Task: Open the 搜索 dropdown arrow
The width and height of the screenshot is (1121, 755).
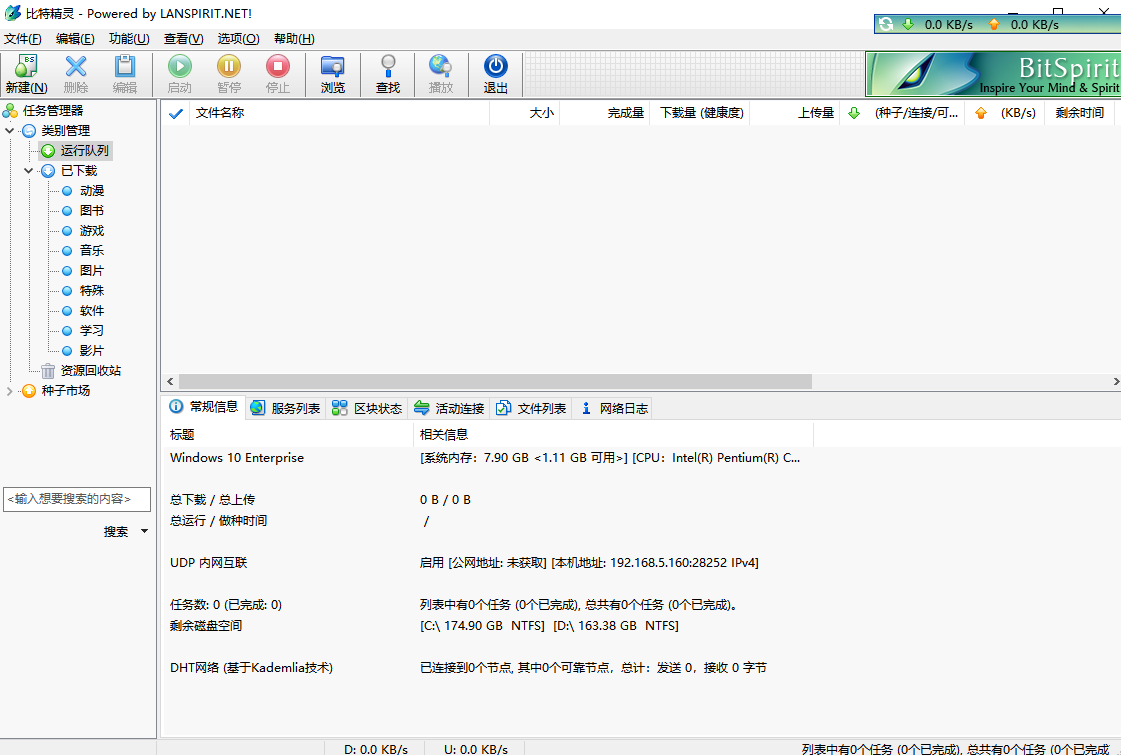Action: pyautogui.click(x=143, y=531)
